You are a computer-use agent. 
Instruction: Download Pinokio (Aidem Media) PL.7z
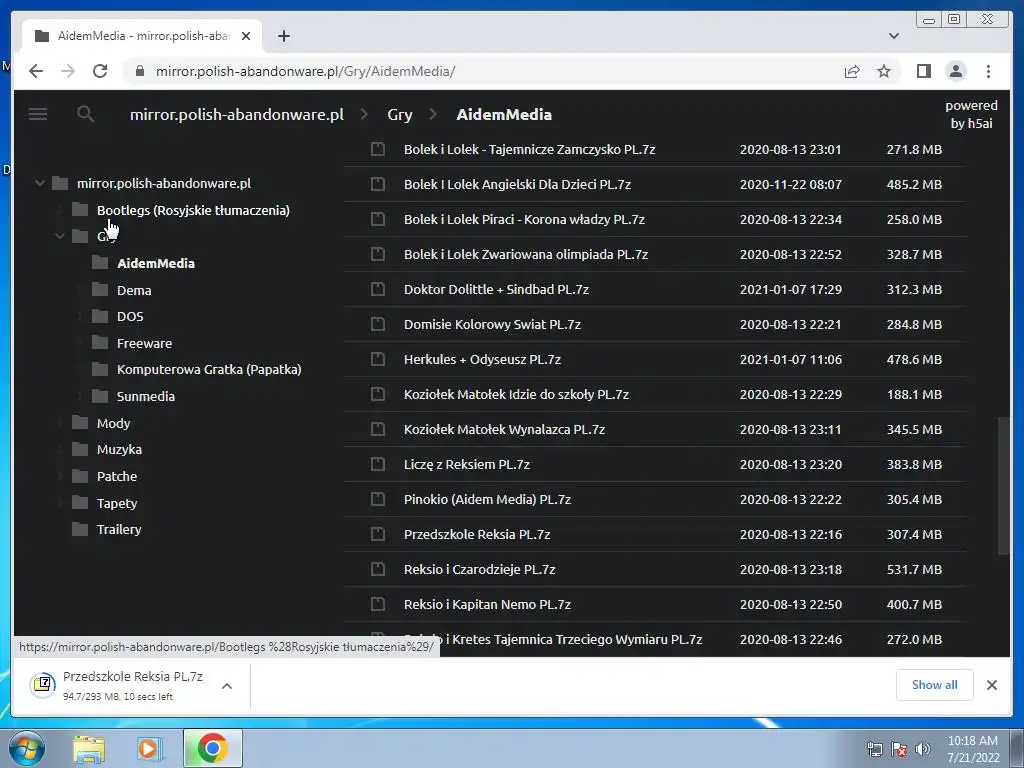[x=487, y=500]
